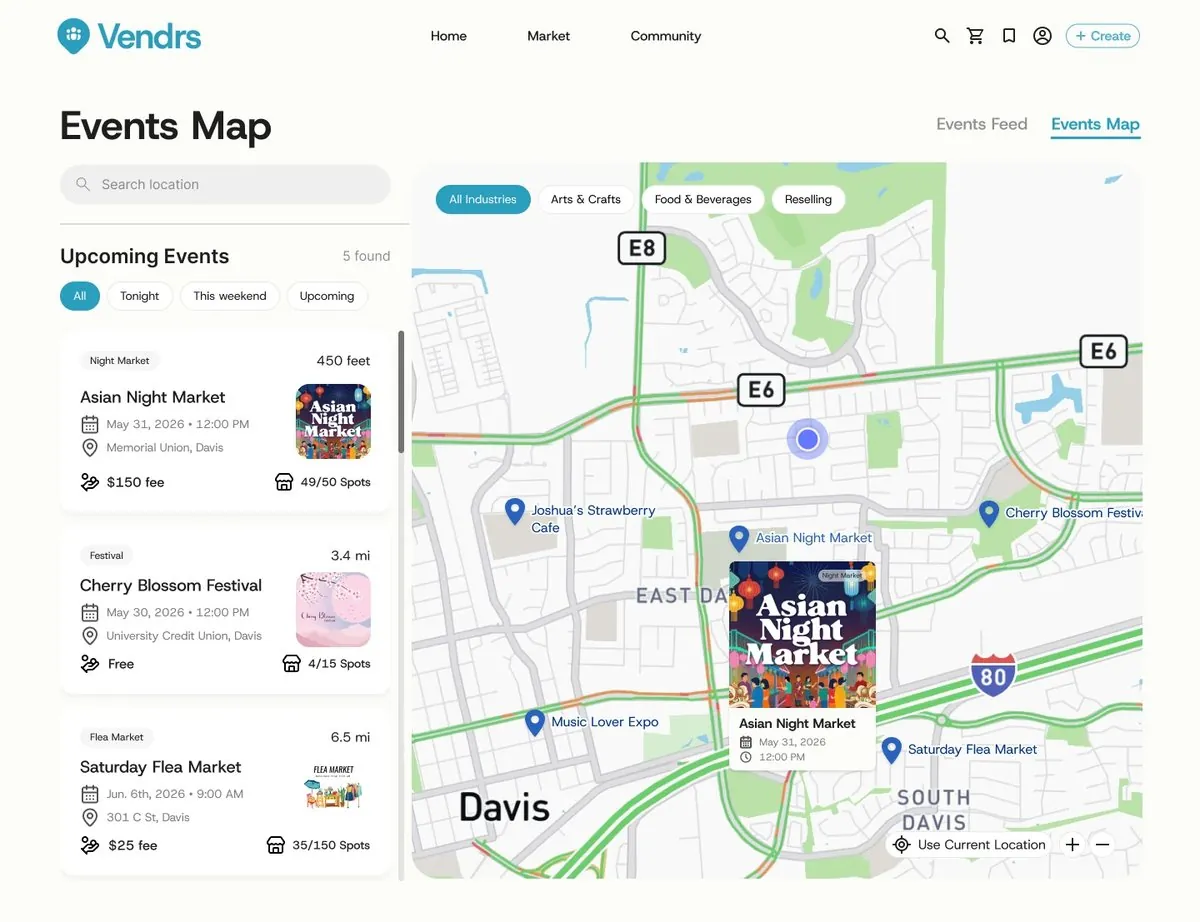Zoom out the map with minus icon
1200x922 pixels.
coord(1102,844)
